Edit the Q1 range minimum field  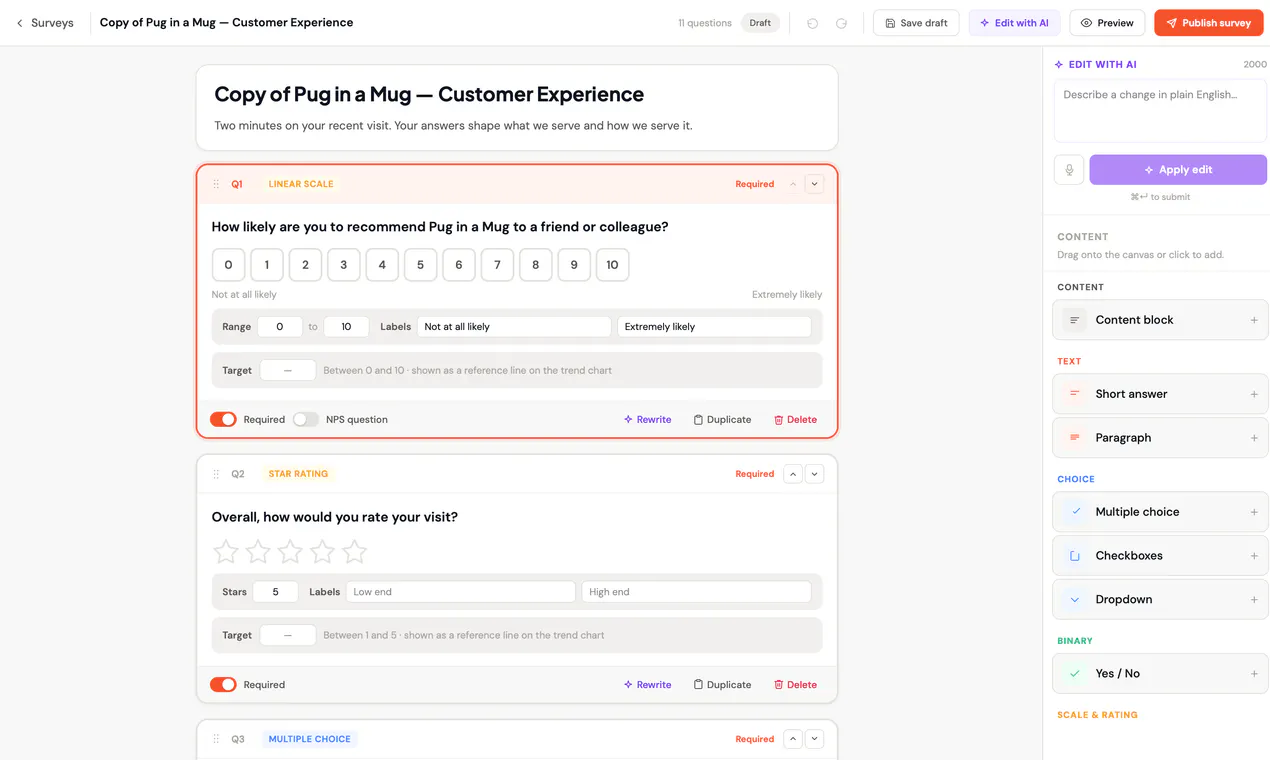280,327
